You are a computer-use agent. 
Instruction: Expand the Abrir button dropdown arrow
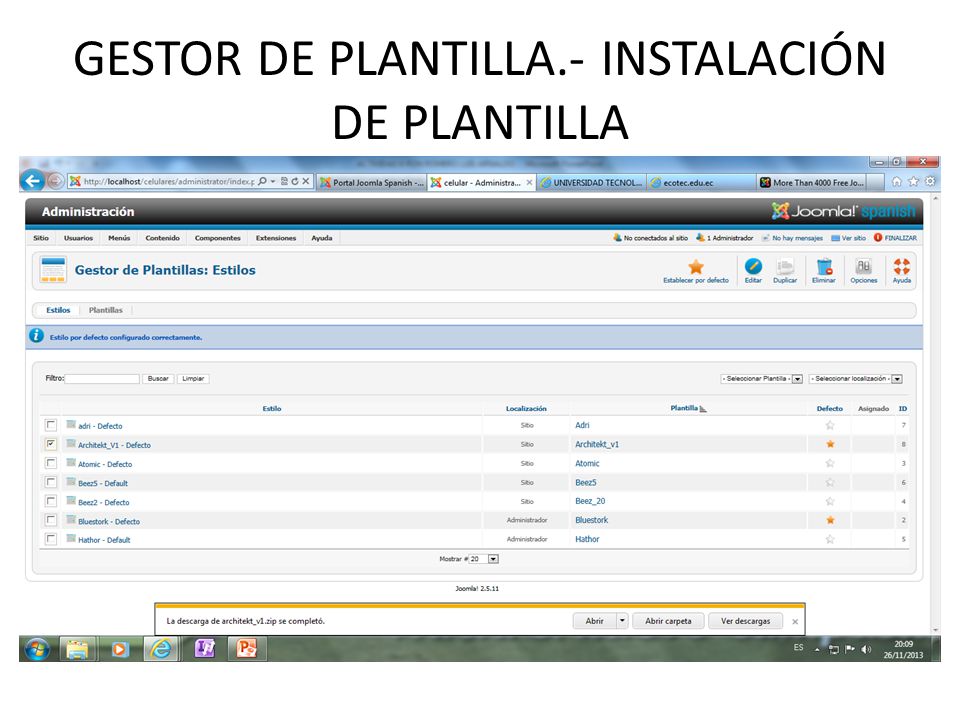point(622,621)
